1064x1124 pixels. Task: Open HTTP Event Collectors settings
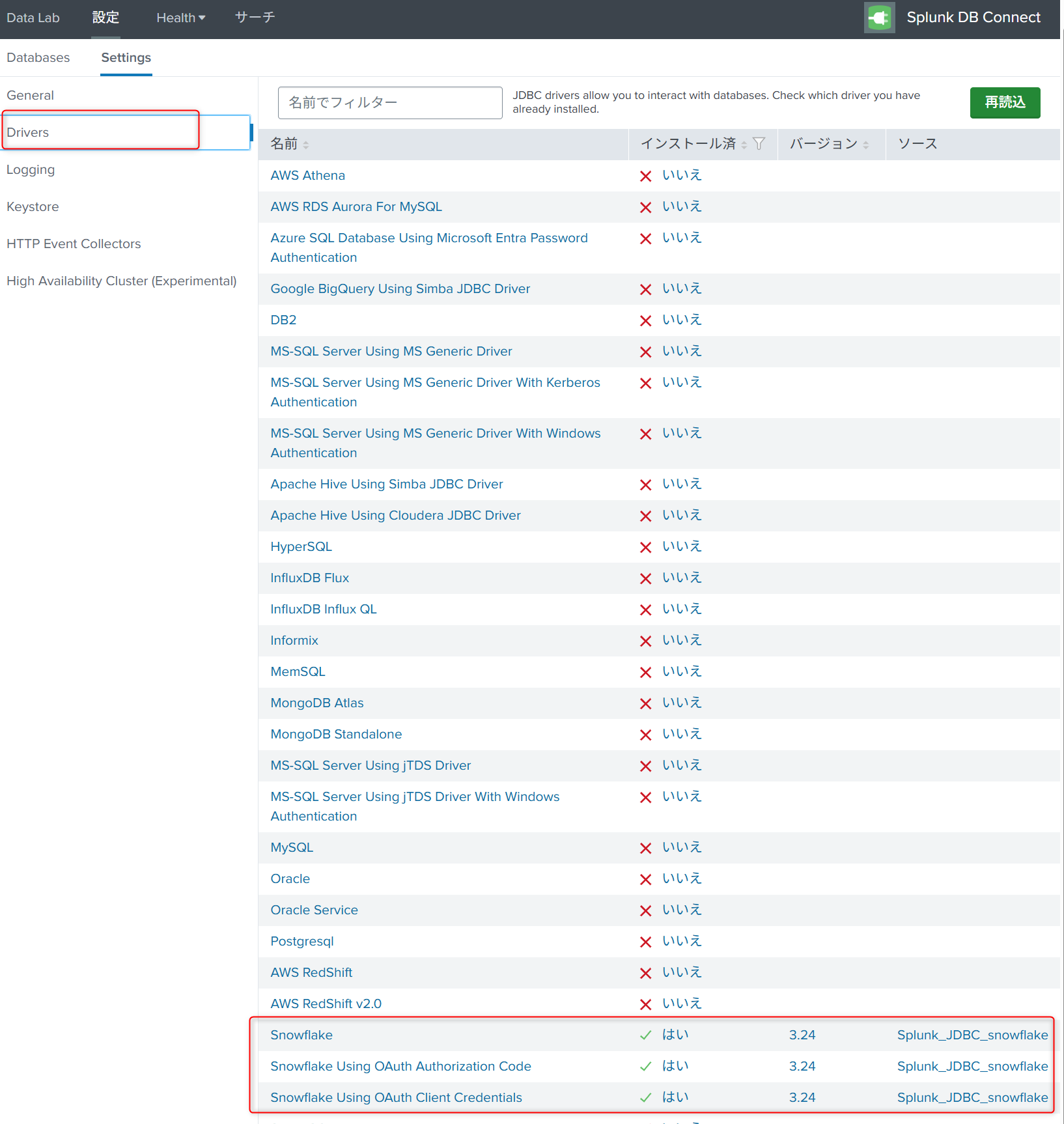pos(74,244)
